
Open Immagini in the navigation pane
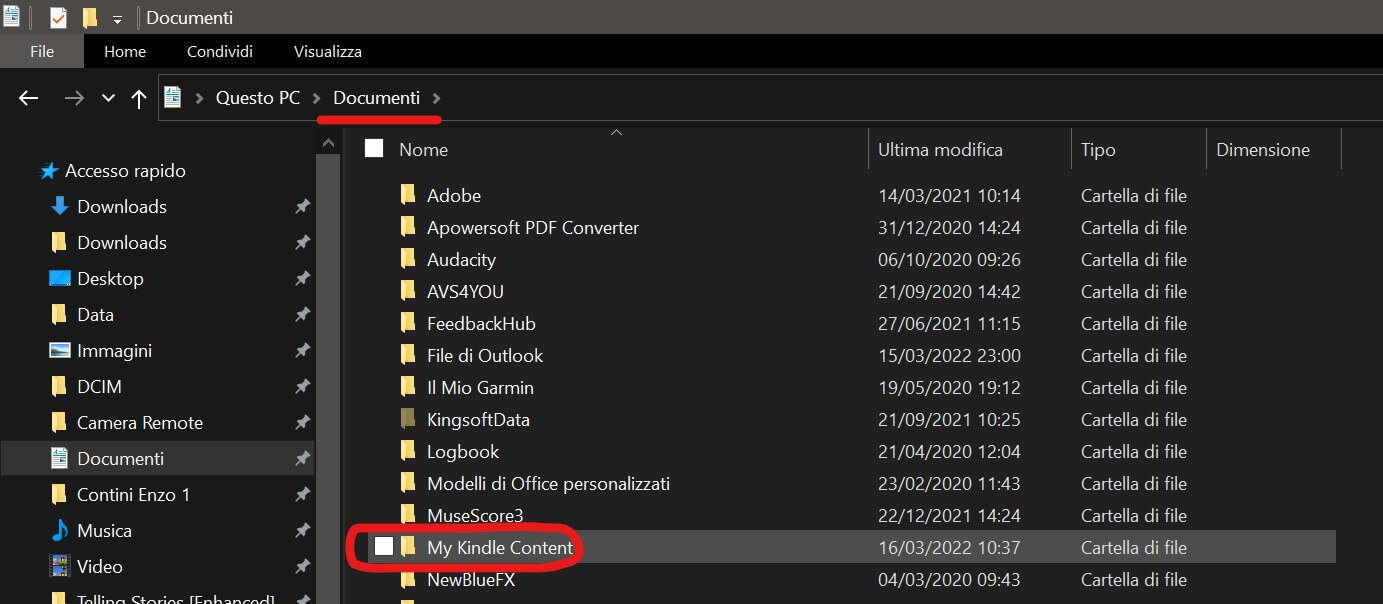114,351
